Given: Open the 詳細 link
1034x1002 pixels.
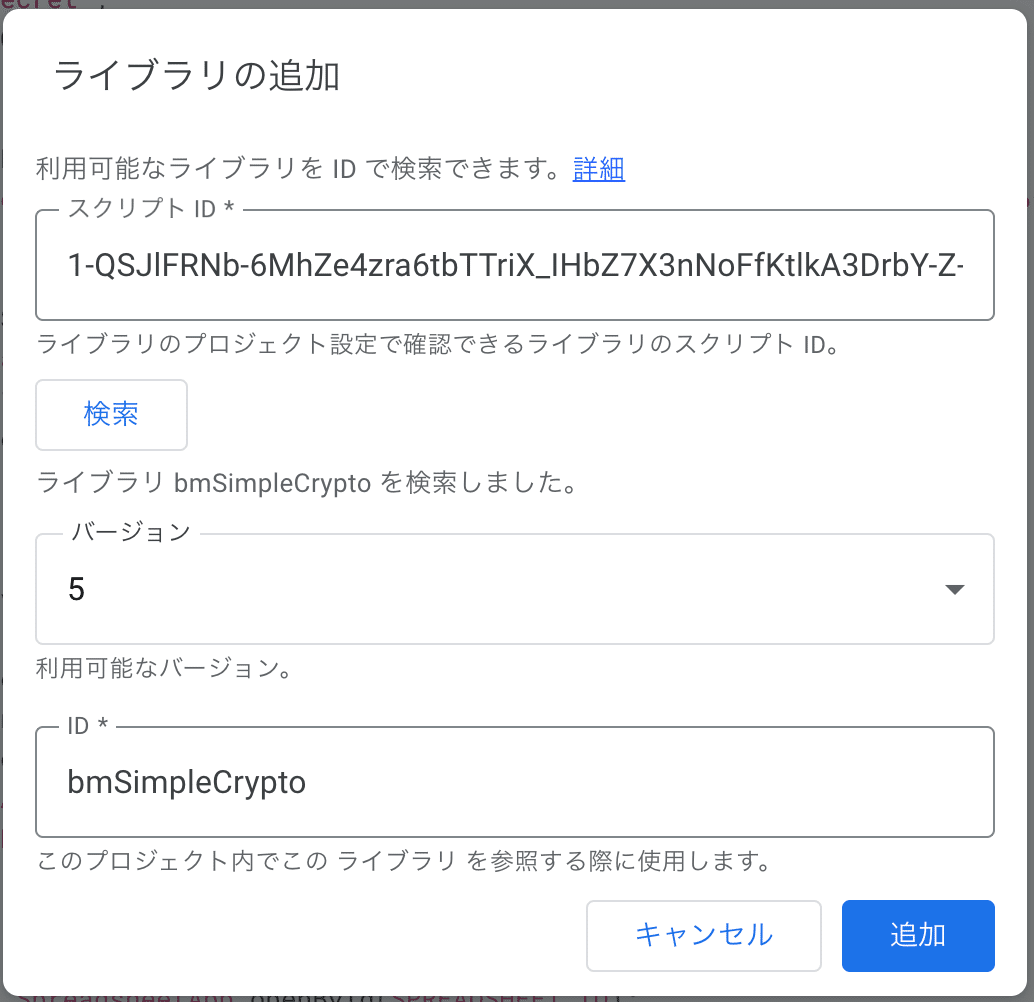Looking at the screenshot, I should (x=598, y=169).
